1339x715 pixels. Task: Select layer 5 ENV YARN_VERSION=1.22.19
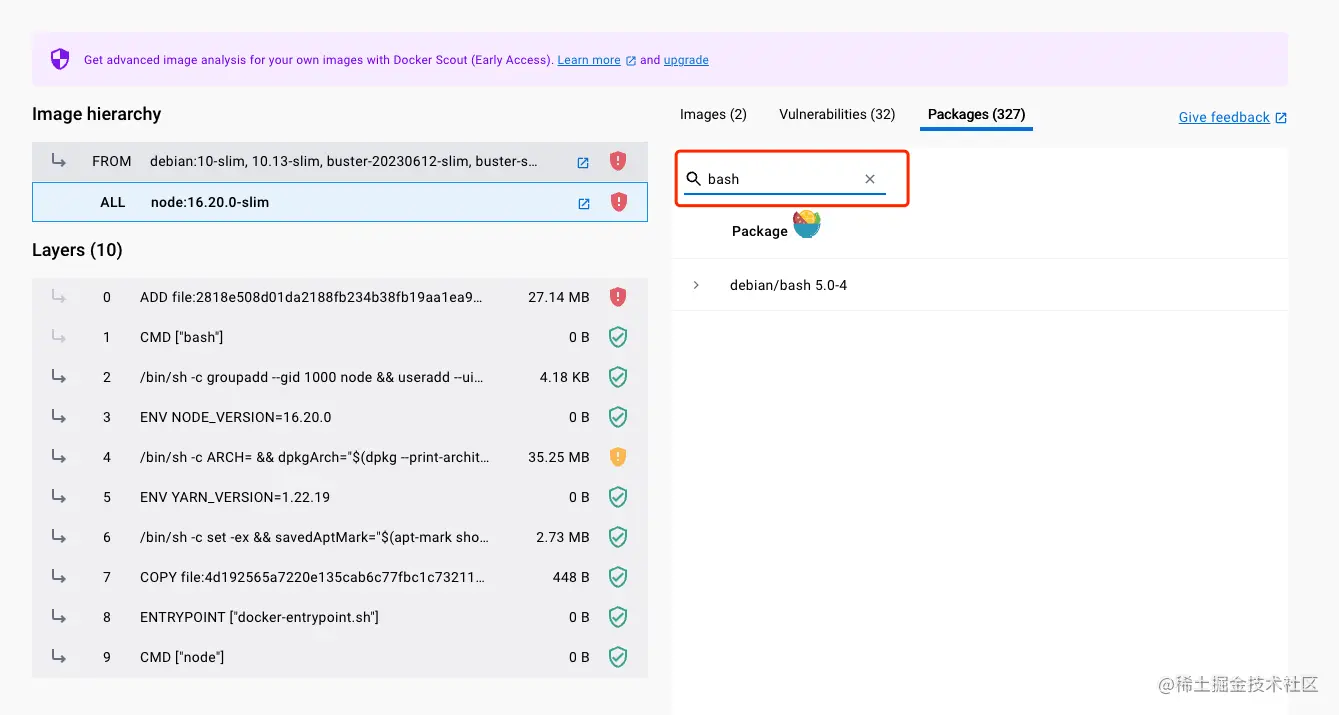tap(340, 497)
